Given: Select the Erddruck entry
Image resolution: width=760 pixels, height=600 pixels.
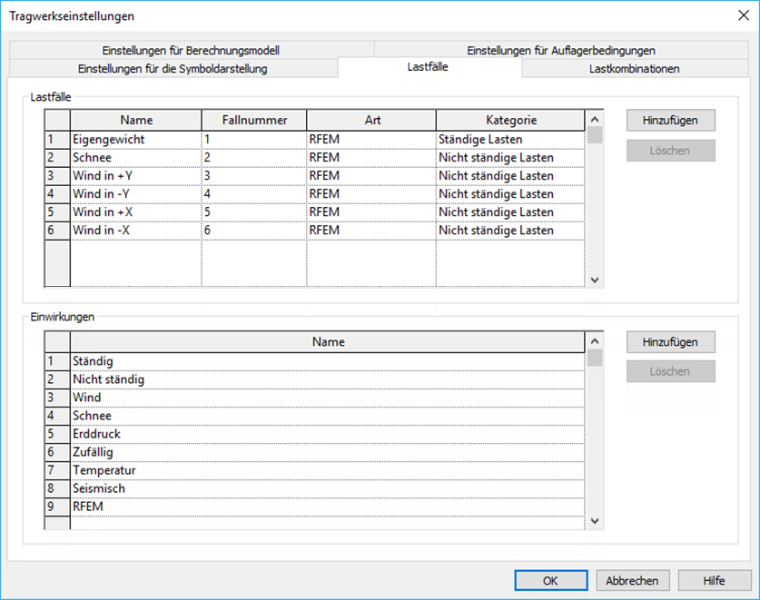Looking at the screenshot, I should 328,434.
